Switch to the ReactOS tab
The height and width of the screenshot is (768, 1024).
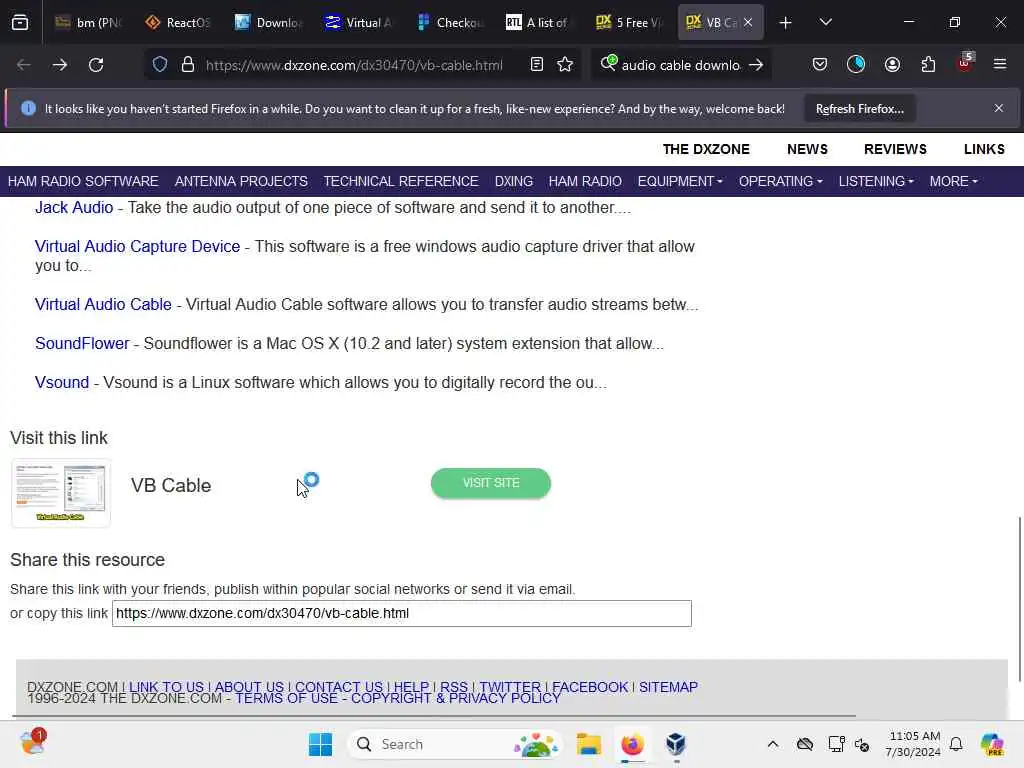[x=178, y=23]
